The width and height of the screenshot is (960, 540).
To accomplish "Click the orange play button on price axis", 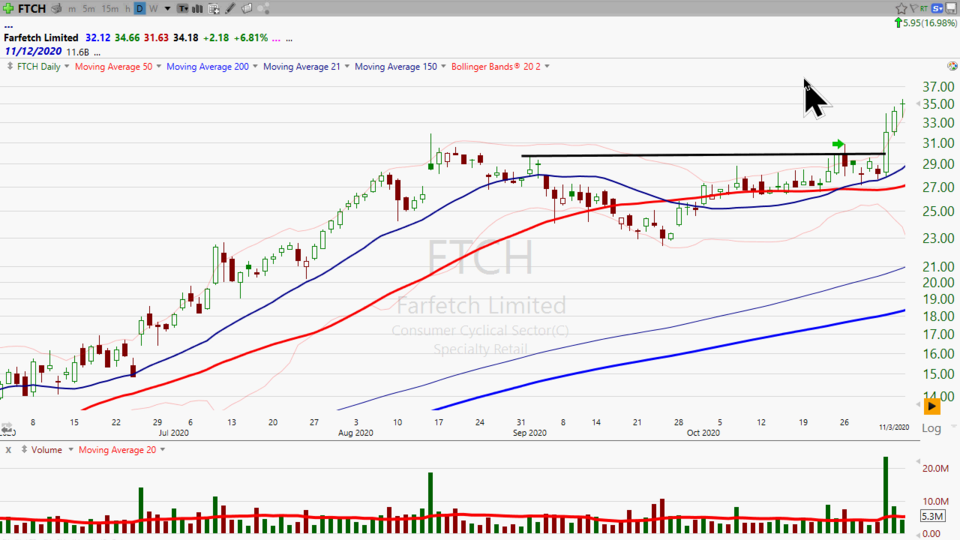I will 932,406.
